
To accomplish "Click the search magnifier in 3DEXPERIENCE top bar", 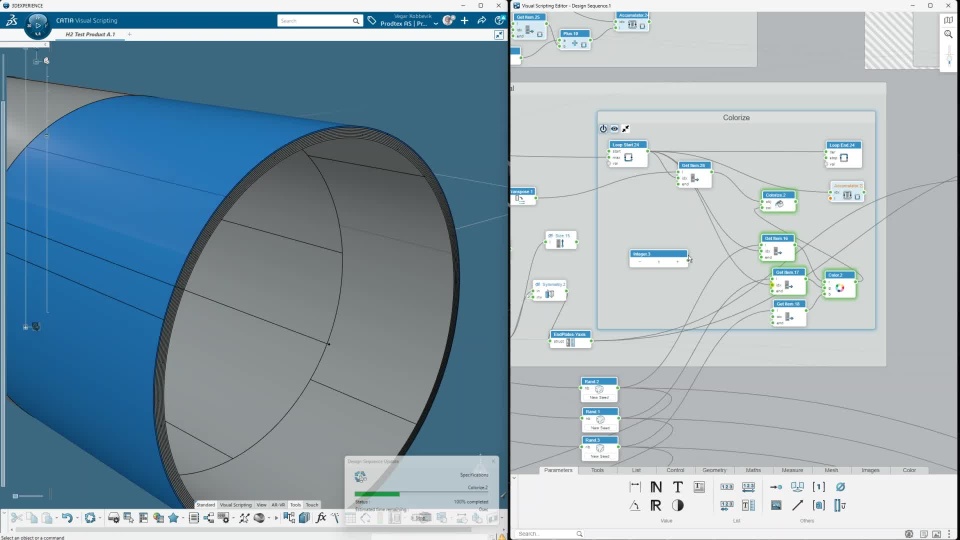I will [x=356, y=21].
